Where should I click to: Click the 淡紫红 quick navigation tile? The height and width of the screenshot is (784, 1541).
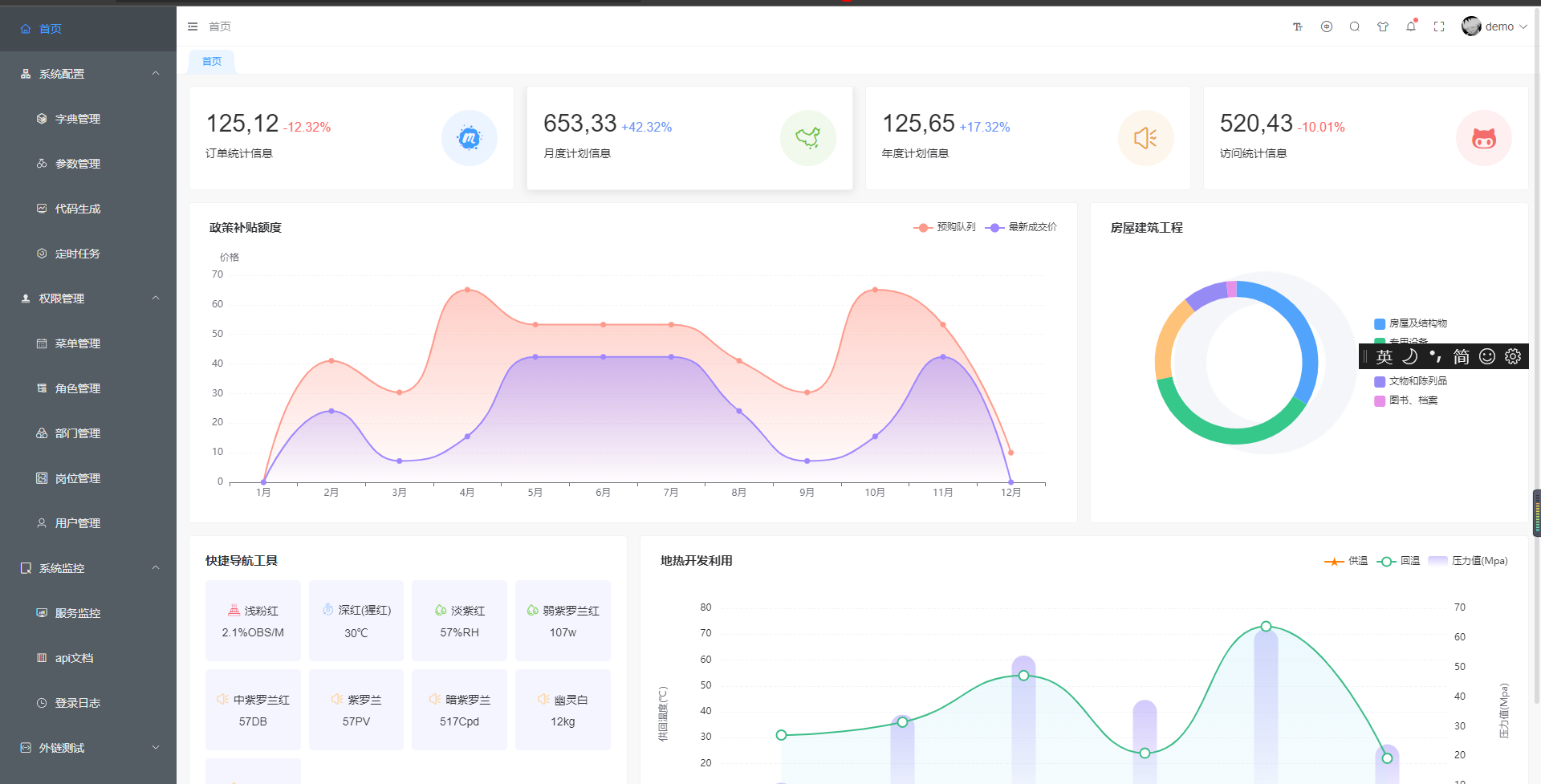(x=459, y=620)
